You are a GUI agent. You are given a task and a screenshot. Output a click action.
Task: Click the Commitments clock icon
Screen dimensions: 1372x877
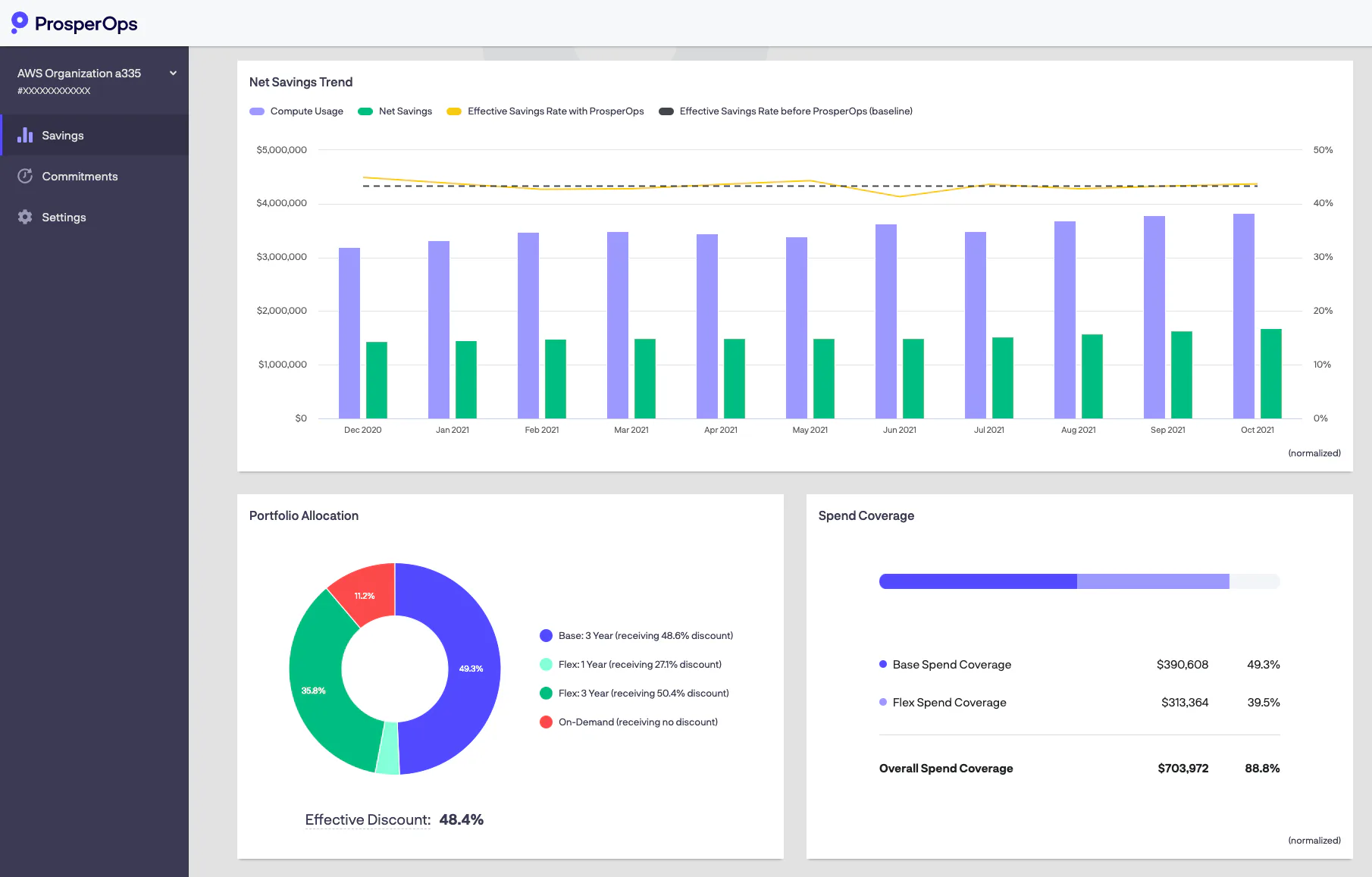tap(25, 176)
